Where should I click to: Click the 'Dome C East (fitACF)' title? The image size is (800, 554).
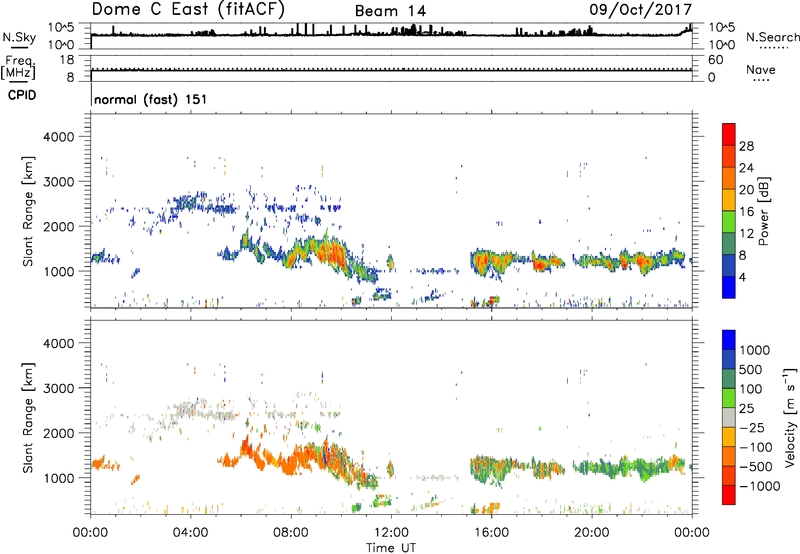[188, 9]
